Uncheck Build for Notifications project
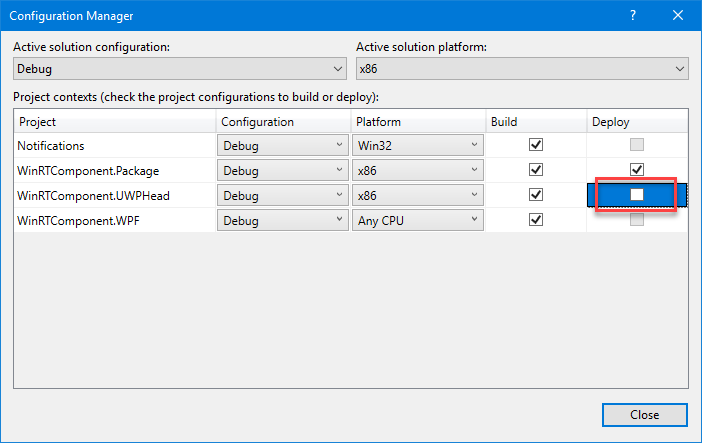Image resolution: width=702 pixels, height=443 pixels. pos(536,145)
